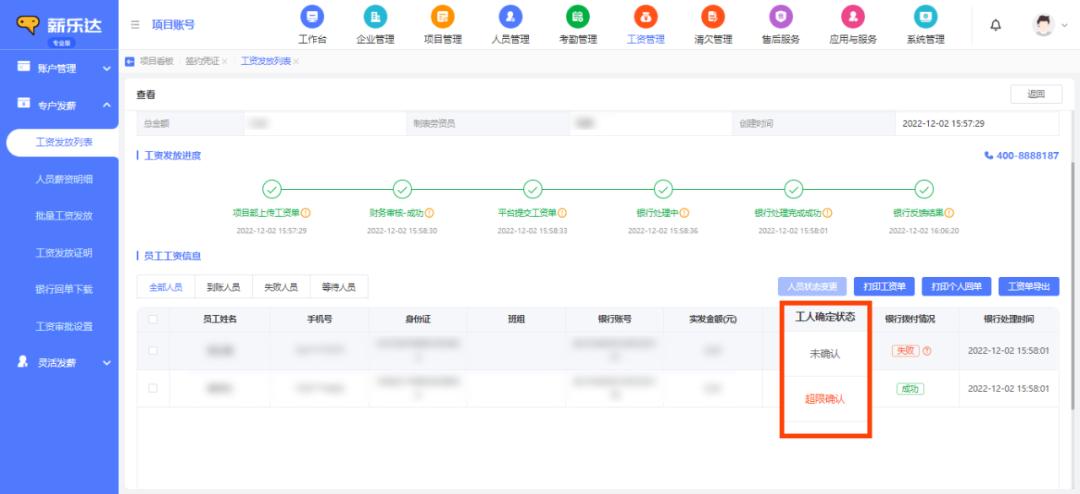1080x494 pixels.
Task: Open 工资审批设置 sidebar item
Action: point(64,327)
